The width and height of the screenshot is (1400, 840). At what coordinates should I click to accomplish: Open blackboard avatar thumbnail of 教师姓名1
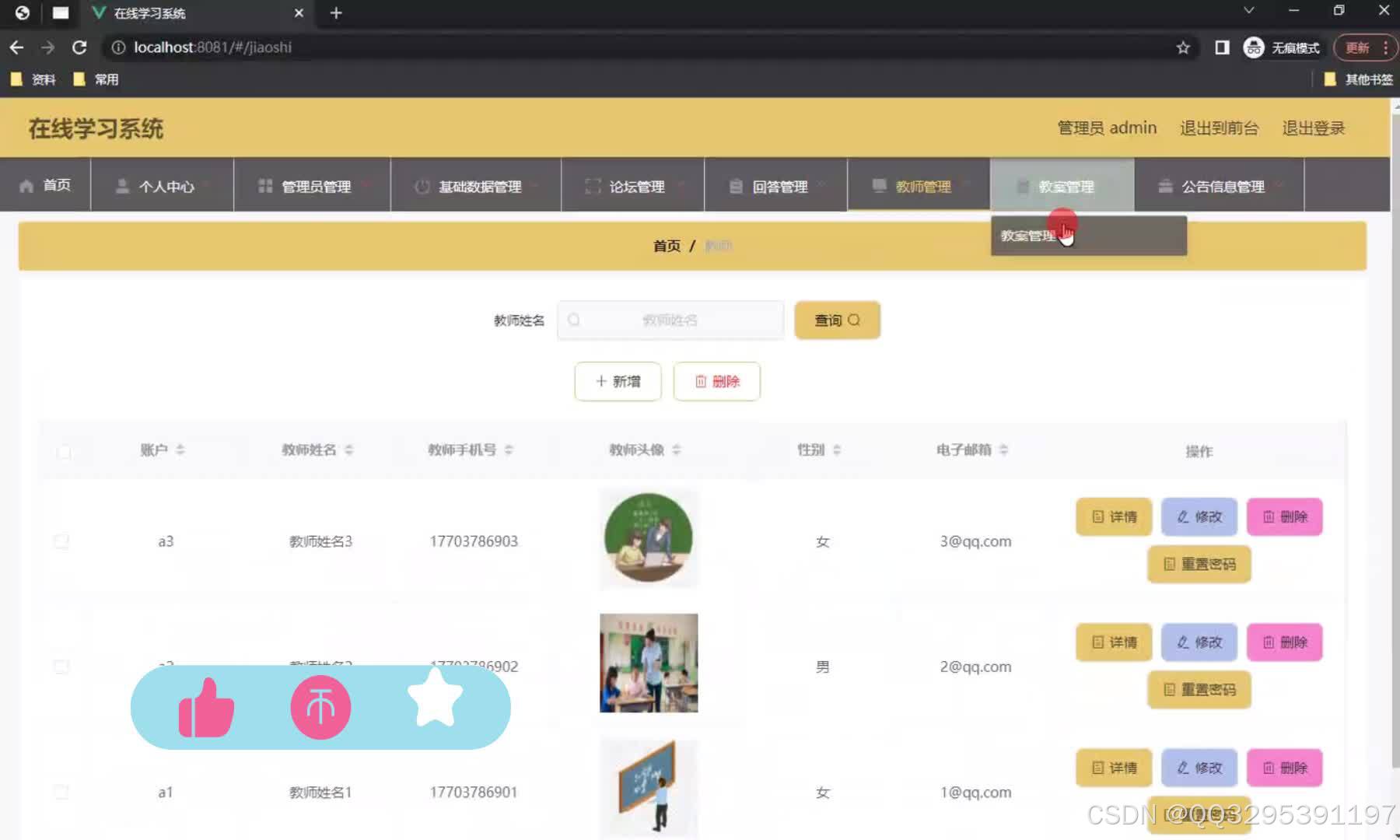pyautogui.click(x=649, y=788)
